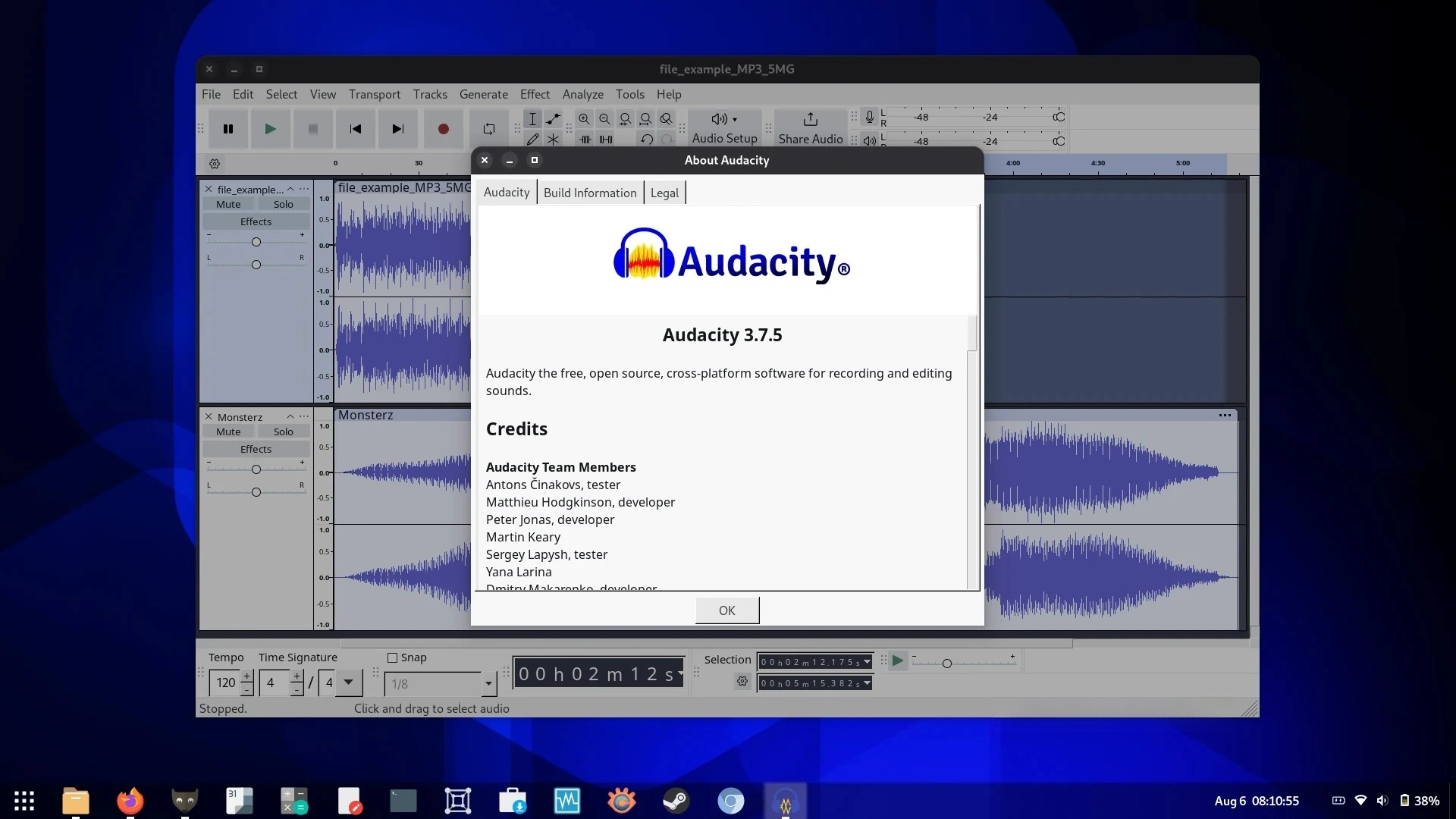Open the time signature denominator dropdown
The height and width of the screenshot is (819, 1456).
point(348,682)
